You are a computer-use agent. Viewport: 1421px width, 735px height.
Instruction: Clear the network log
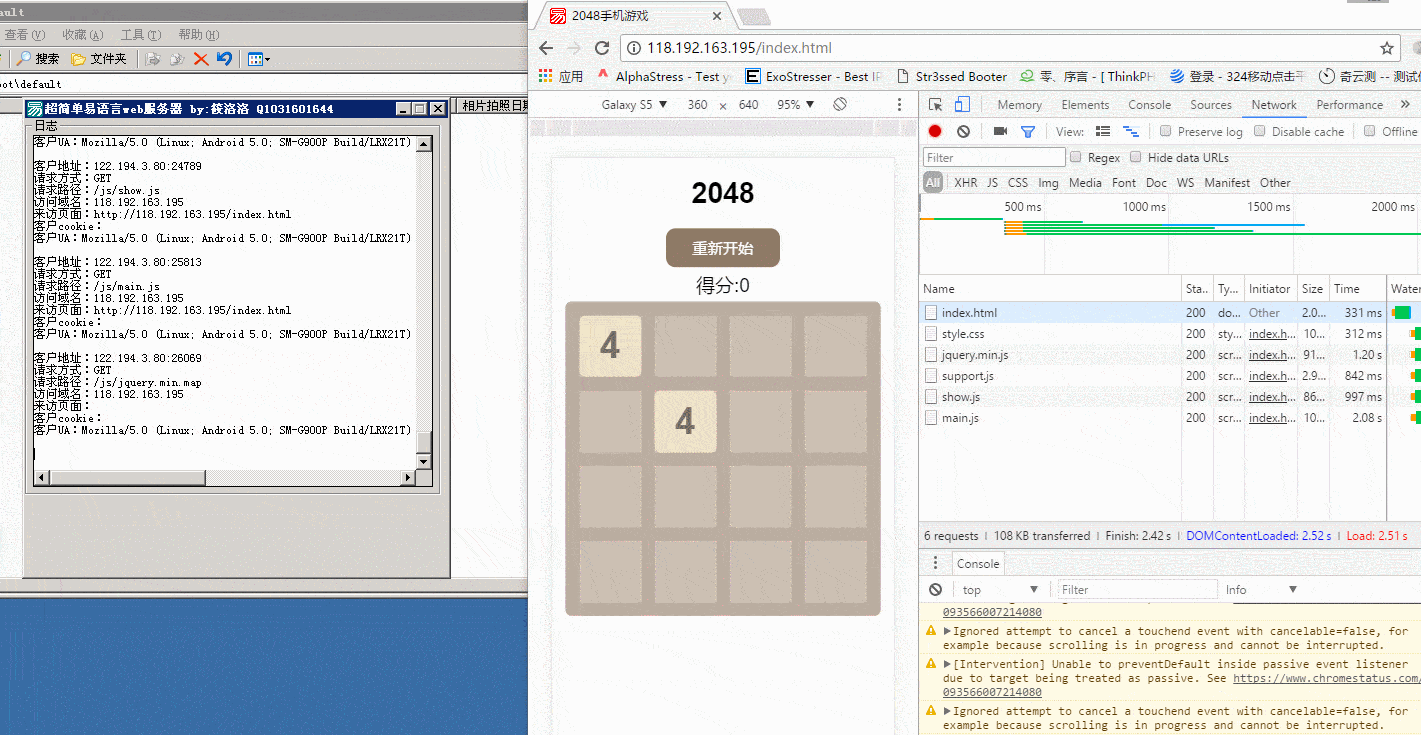(x=963, y=131)
